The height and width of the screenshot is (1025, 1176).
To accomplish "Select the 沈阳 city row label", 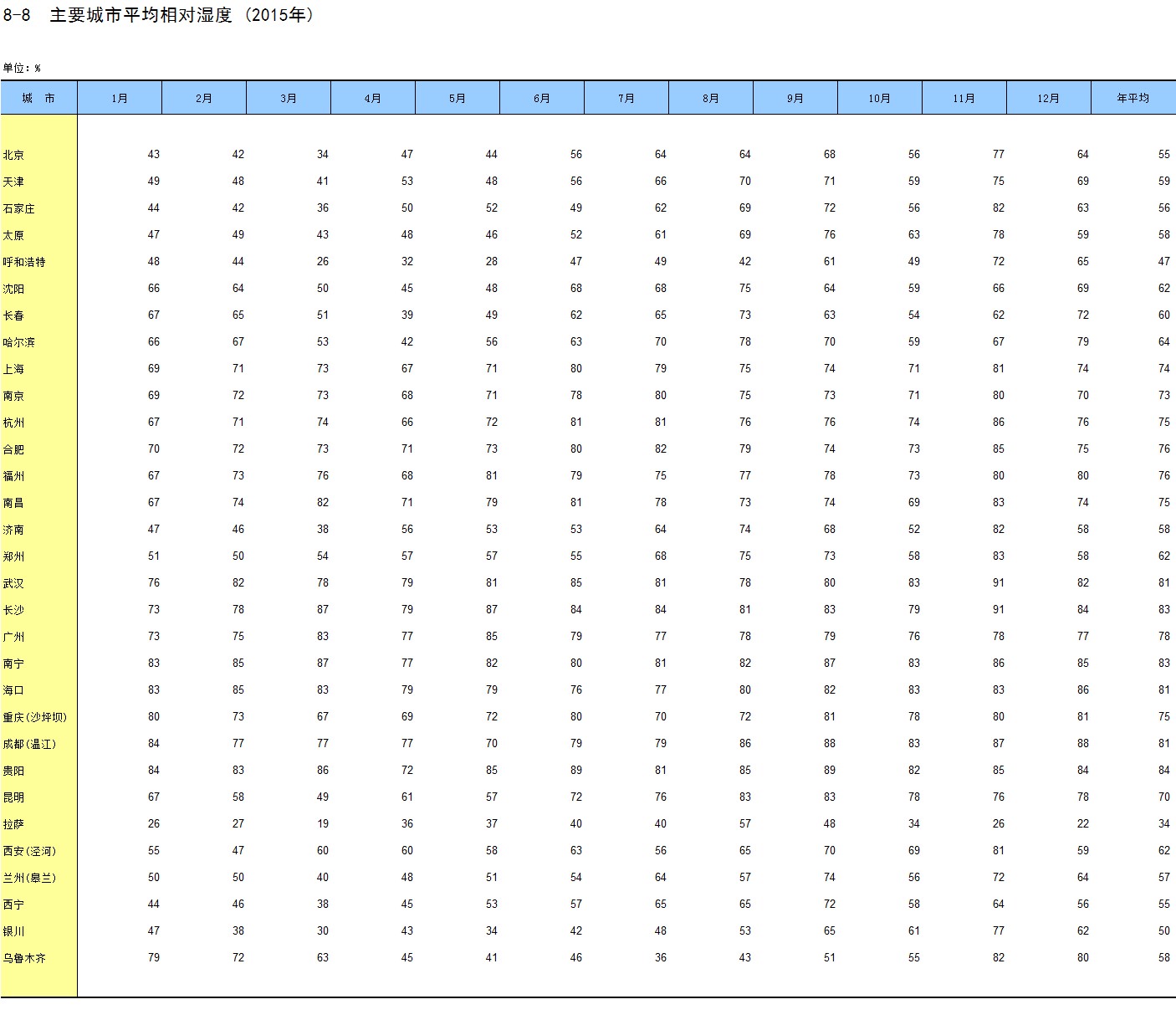I will (x=13, y=289).
